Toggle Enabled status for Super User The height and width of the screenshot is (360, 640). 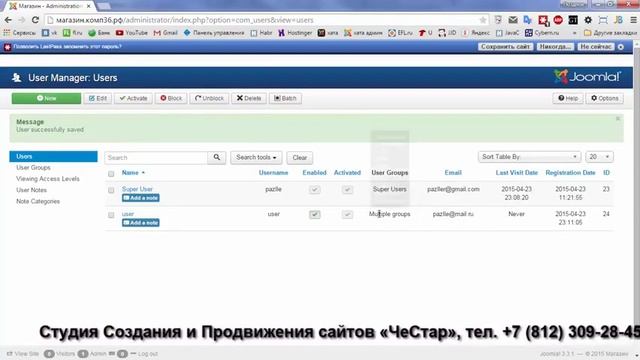coord(314,190)
